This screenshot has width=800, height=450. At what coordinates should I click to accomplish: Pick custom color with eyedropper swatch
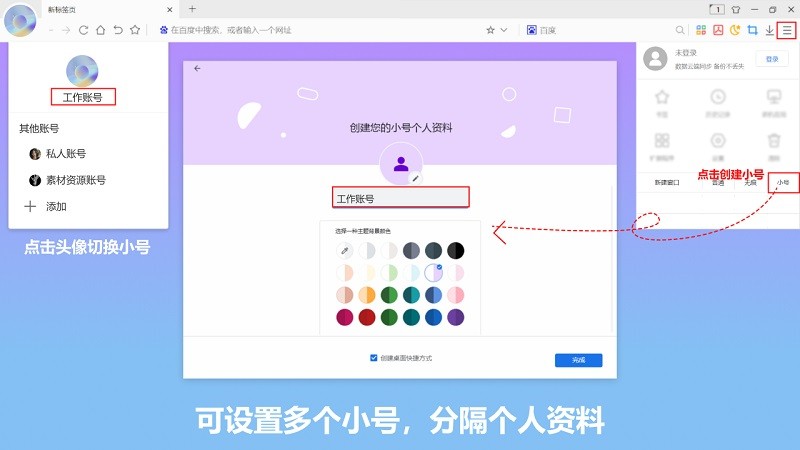[345, 251]
